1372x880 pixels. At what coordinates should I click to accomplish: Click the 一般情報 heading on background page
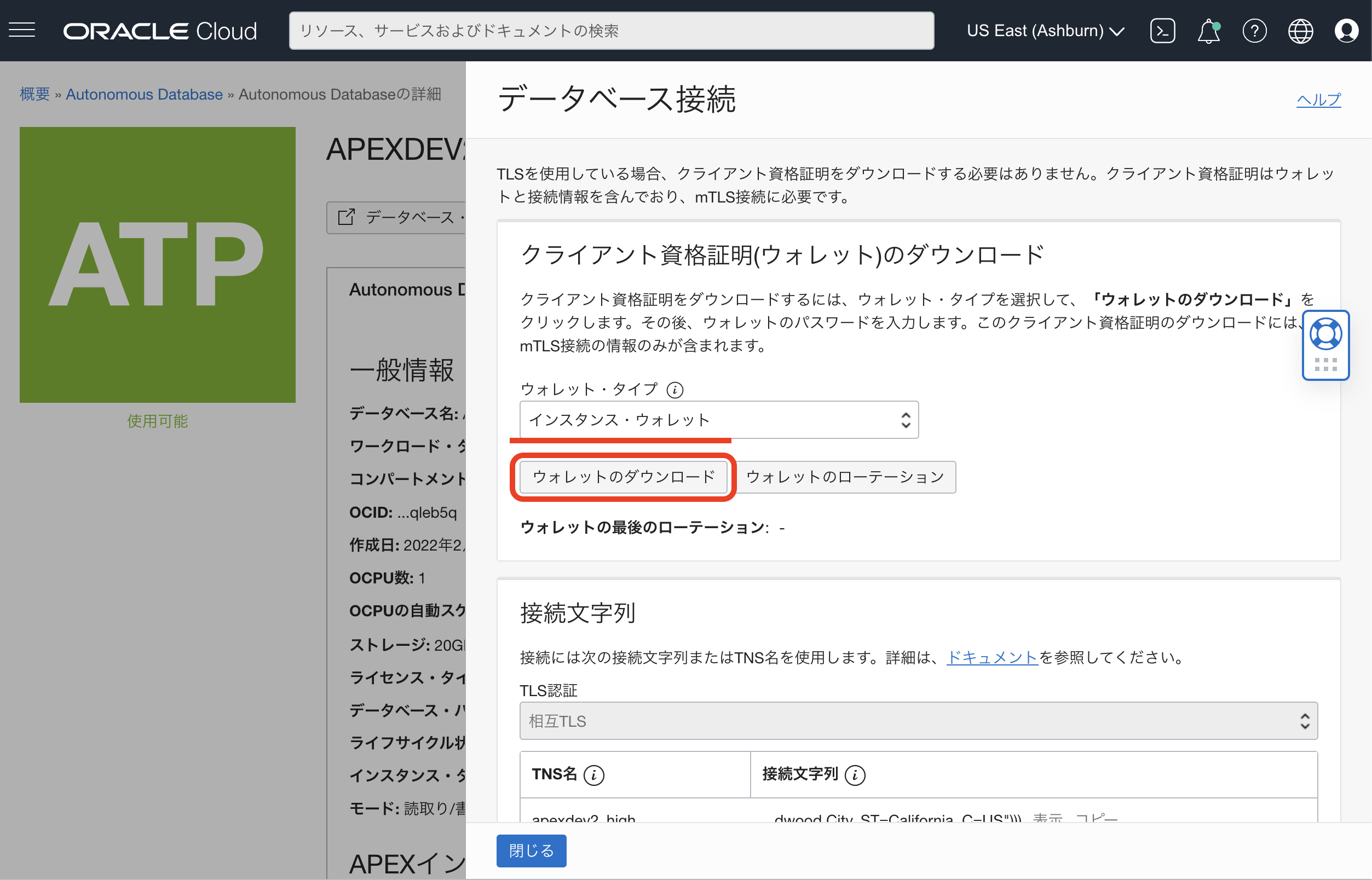(401, 370)
